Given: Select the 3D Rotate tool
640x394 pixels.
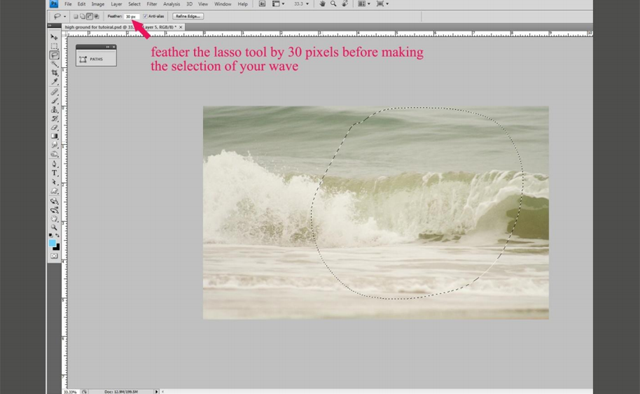Looking at the screenshot, I should [54, 201].
